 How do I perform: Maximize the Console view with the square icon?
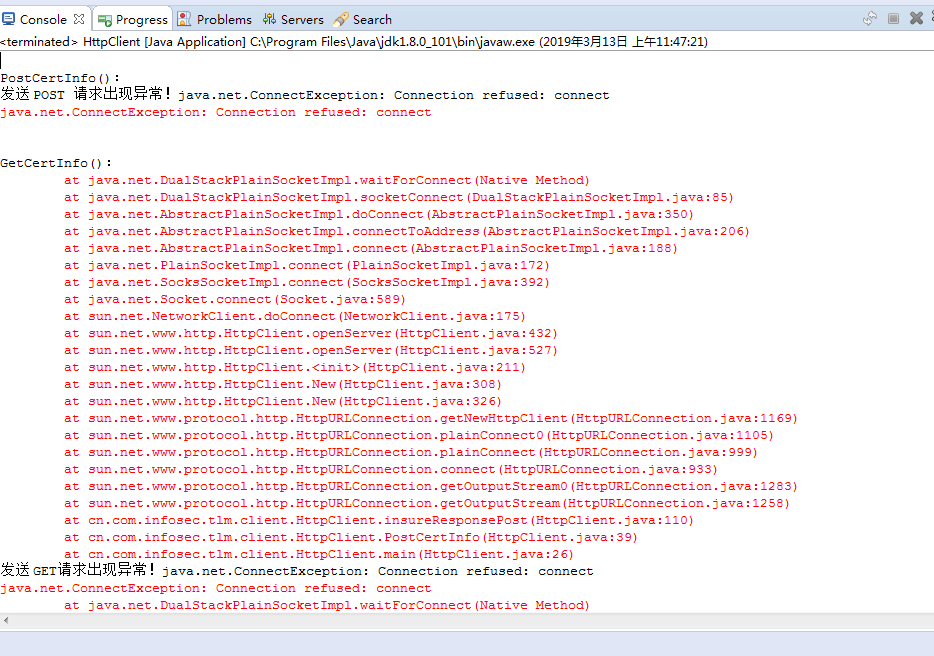coord(893,16)
